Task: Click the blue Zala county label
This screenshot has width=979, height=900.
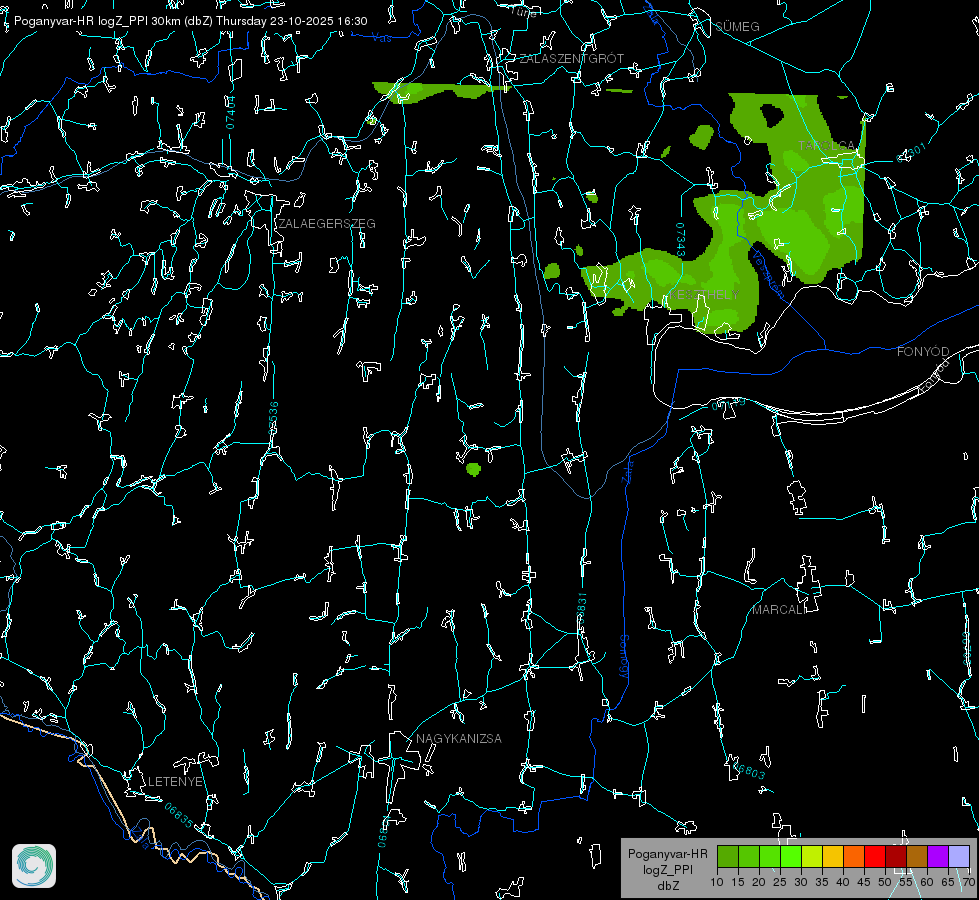Action: 628,471
